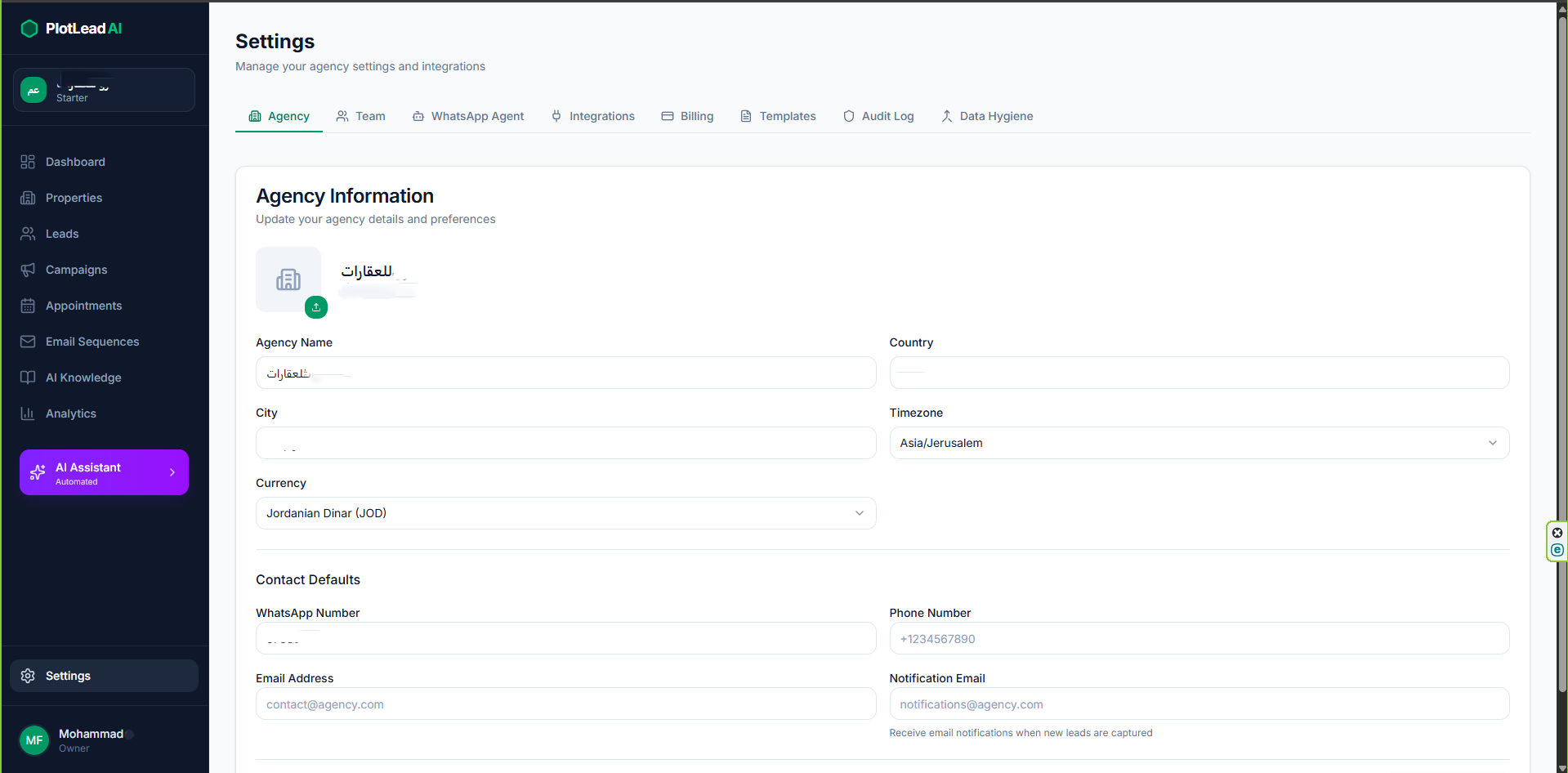Switch to the WhatsApp Agent tab
Screen dimensions: 1568x773
pyautogui.click(x=468, y=116)
